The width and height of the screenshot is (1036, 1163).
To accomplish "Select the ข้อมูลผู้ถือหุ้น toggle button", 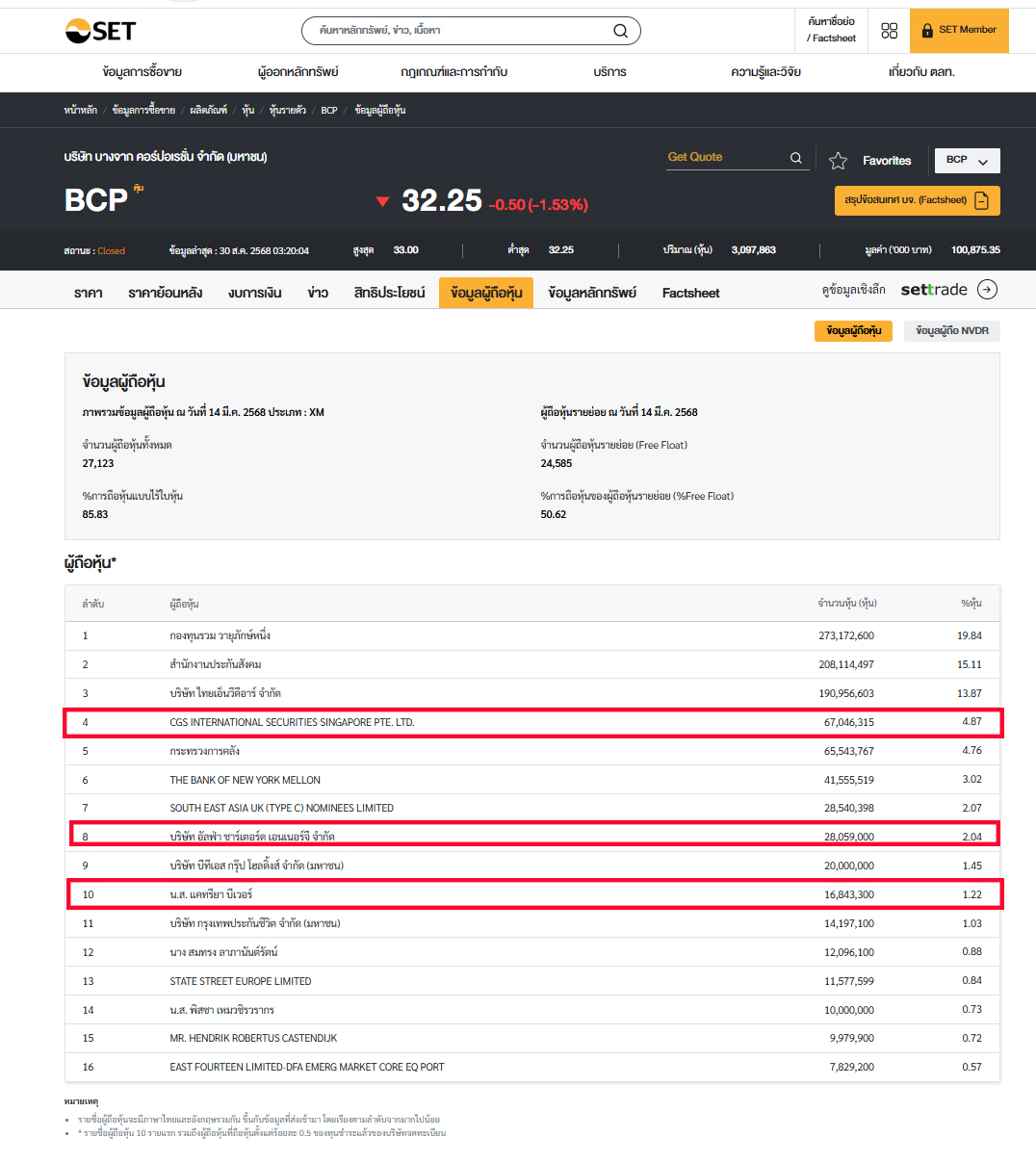I will click(853, 331).
